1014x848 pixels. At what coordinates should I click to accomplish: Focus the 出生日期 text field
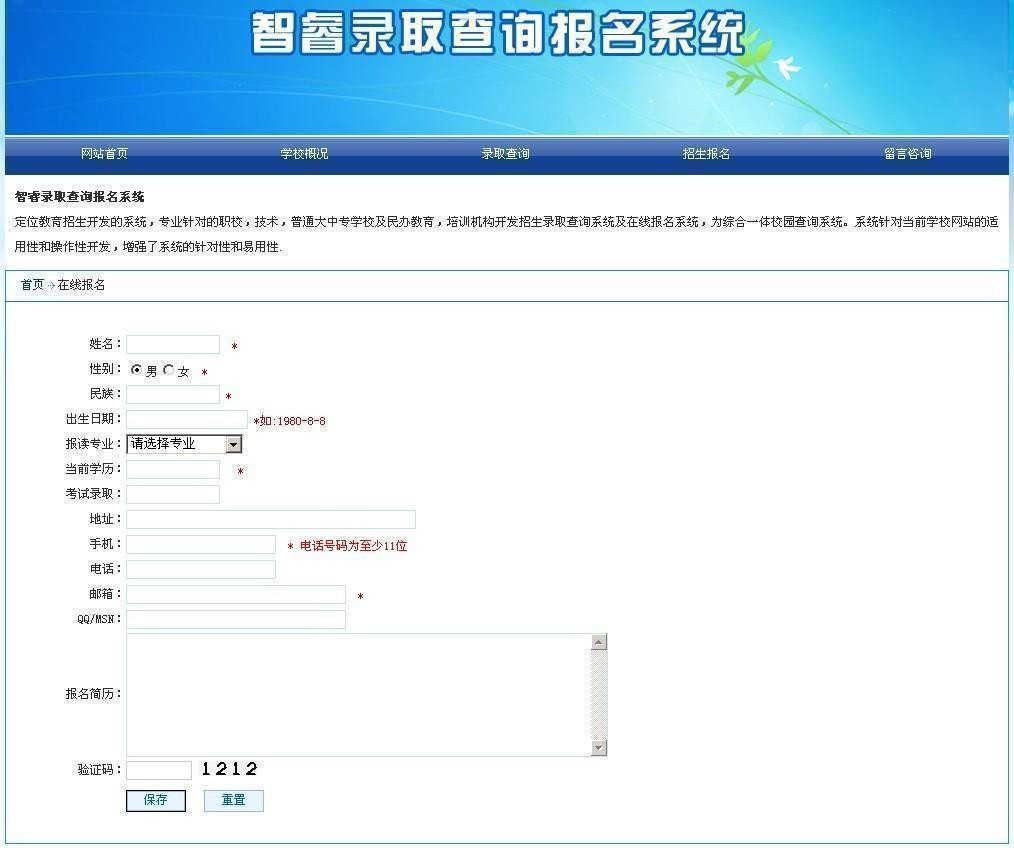tap(187, 420)
